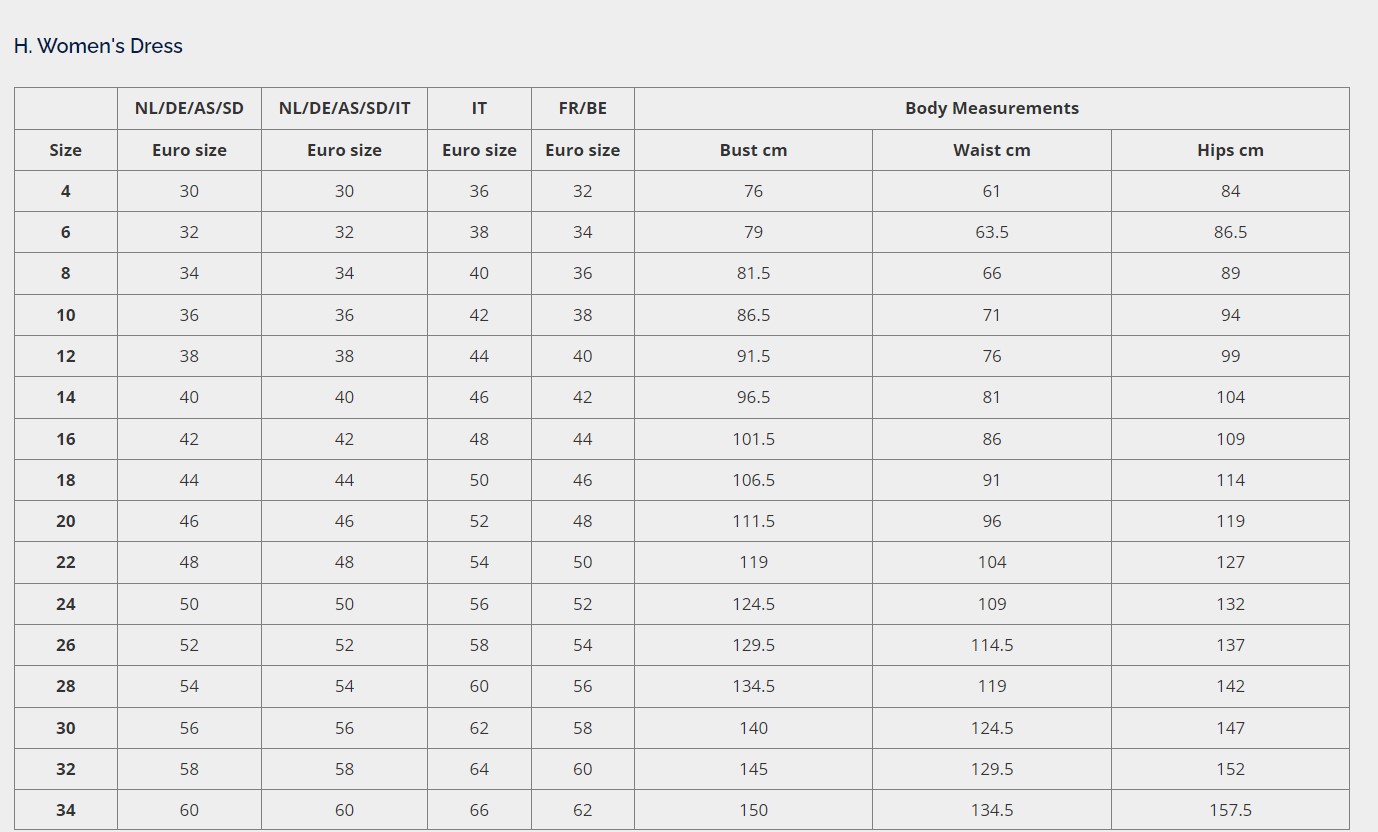Click the "H. Women's Dress" heading

(x=98, y=46)
